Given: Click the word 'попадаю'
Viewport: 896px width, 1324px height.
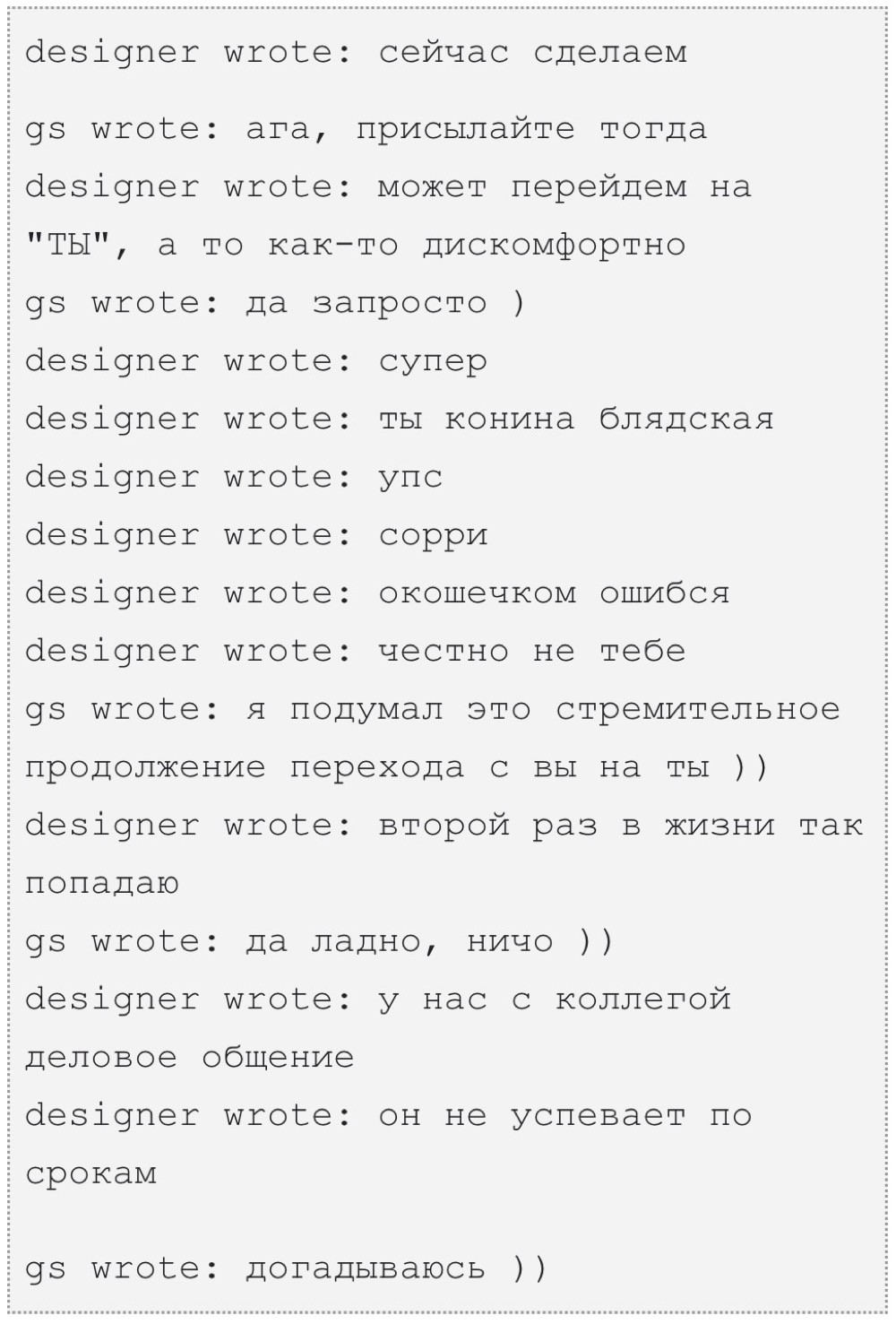Looking at the screenshot, I should [x=102, y=884].
